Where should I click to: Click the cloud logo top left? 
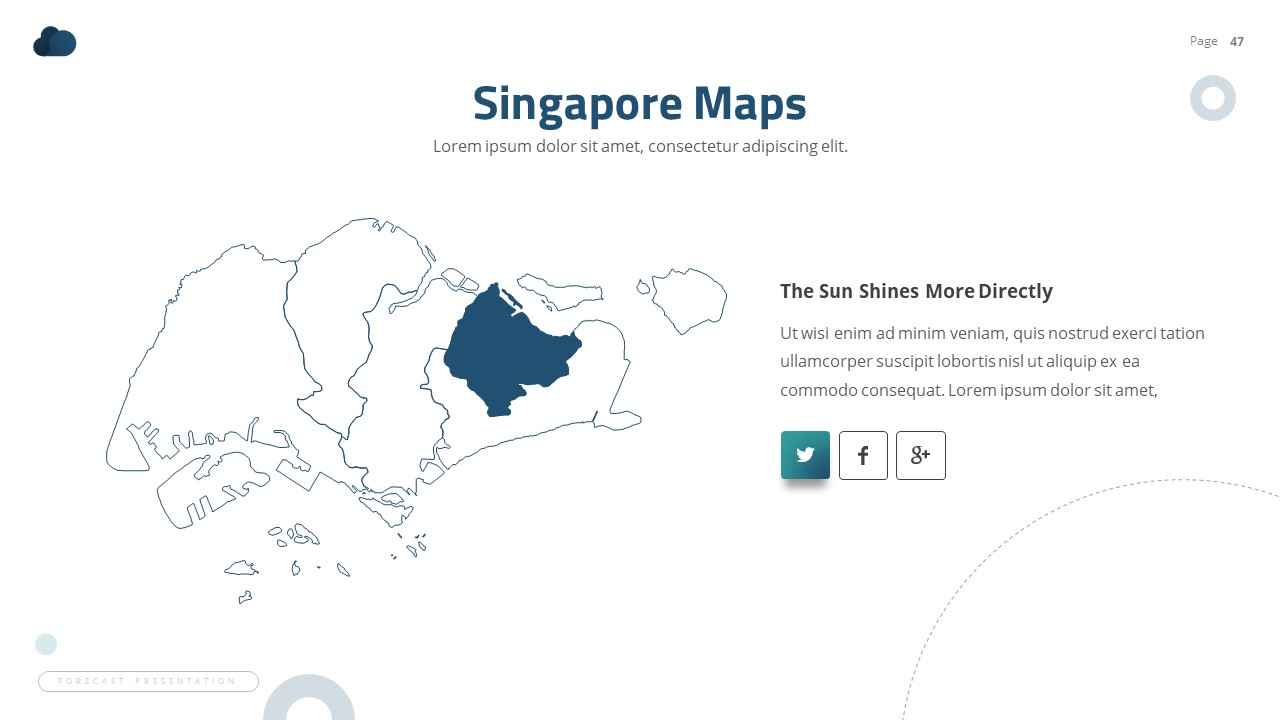coord(54,41)
